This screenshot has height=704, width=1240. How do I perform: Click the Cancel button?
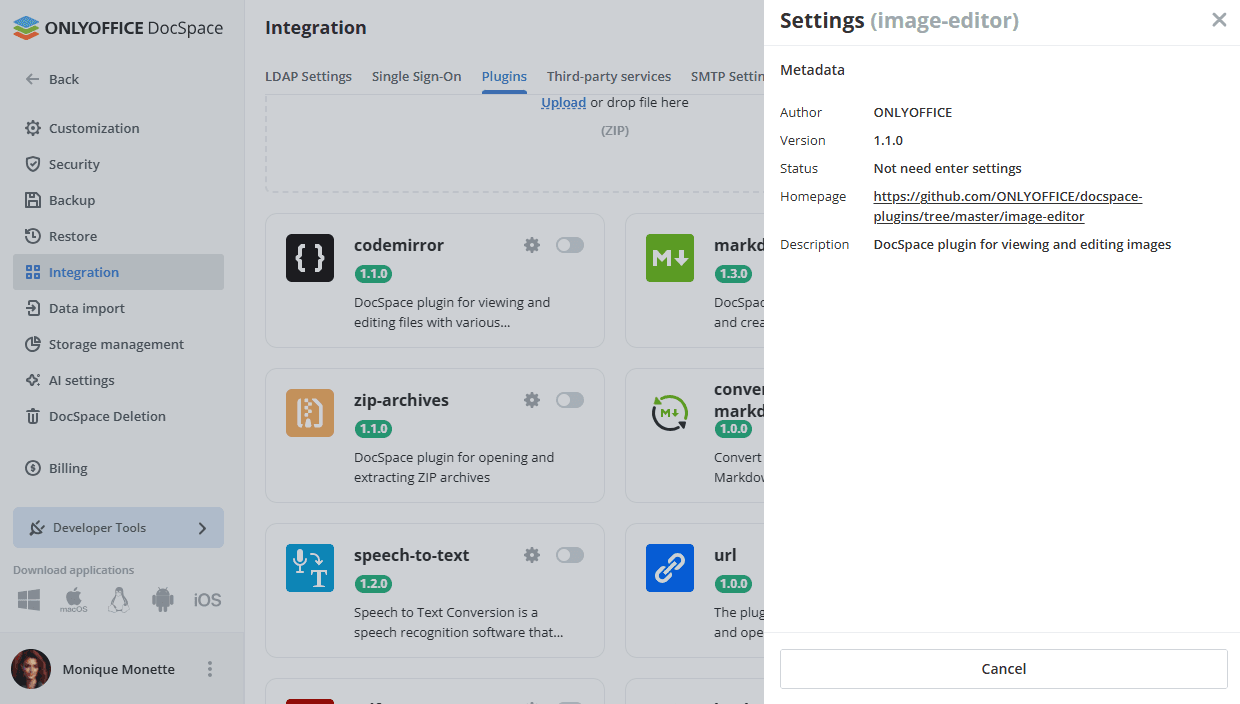click(1004, 669)
